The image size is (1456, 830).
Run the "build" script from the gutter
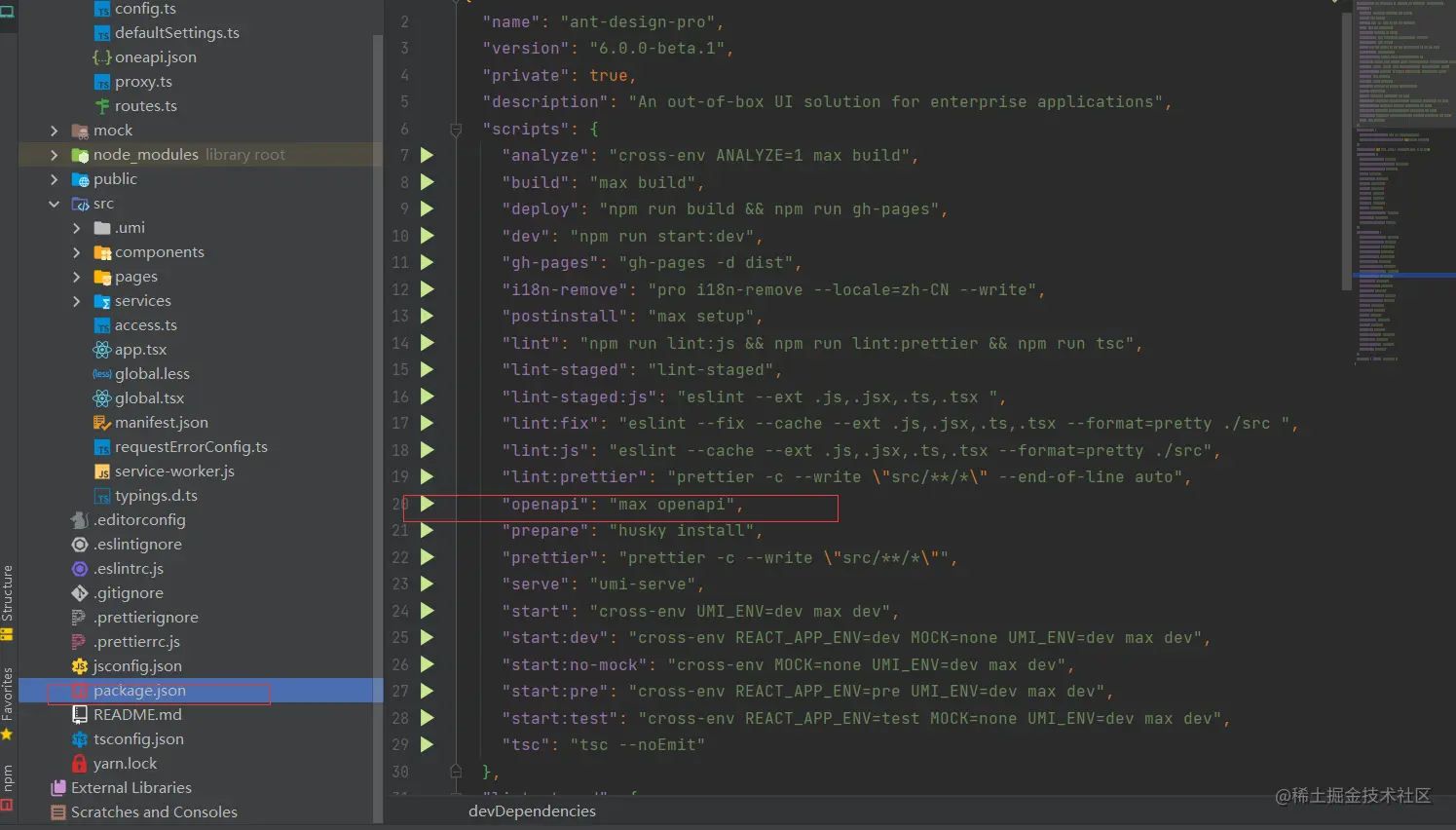click(427, 182)
